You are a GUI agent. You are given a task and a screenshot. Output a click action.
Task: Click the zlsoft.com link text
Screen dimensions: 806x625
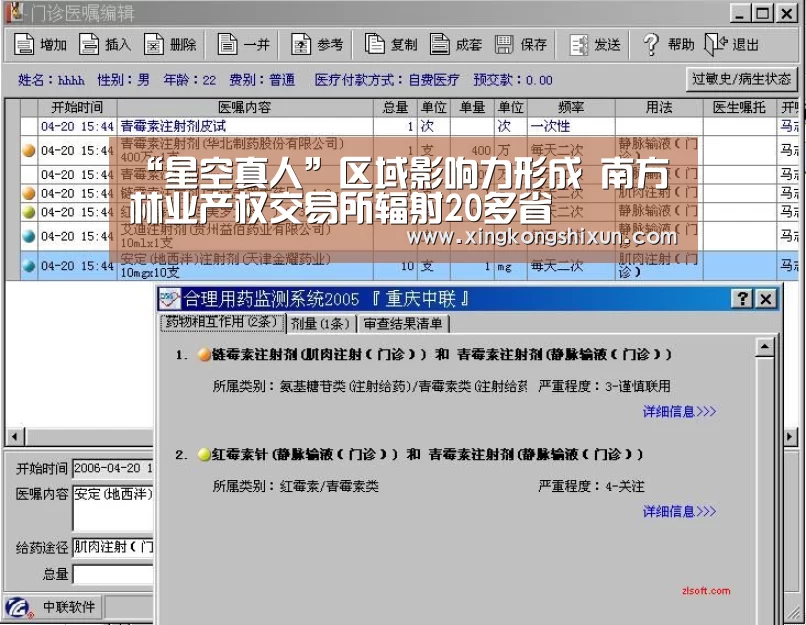tap(705, 591)
